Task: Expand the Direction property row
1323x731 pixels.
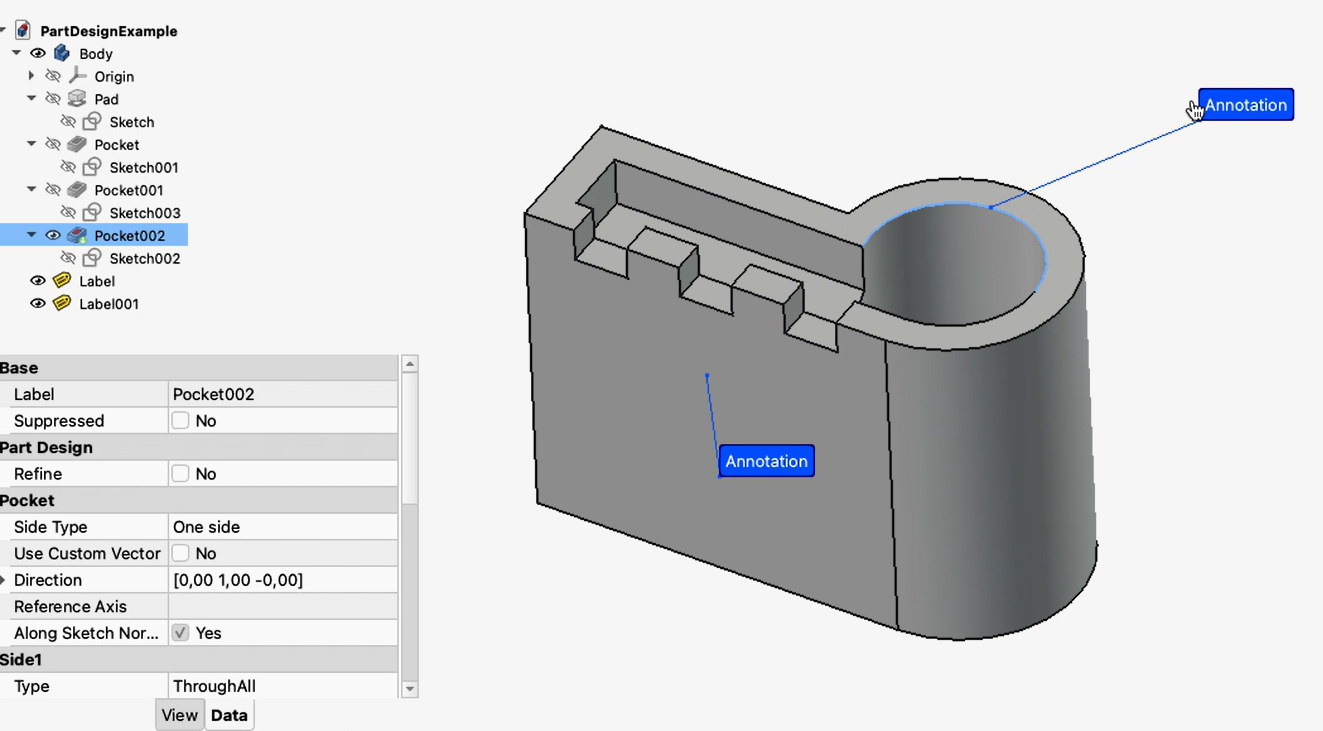Action: [x=4, y=580]
